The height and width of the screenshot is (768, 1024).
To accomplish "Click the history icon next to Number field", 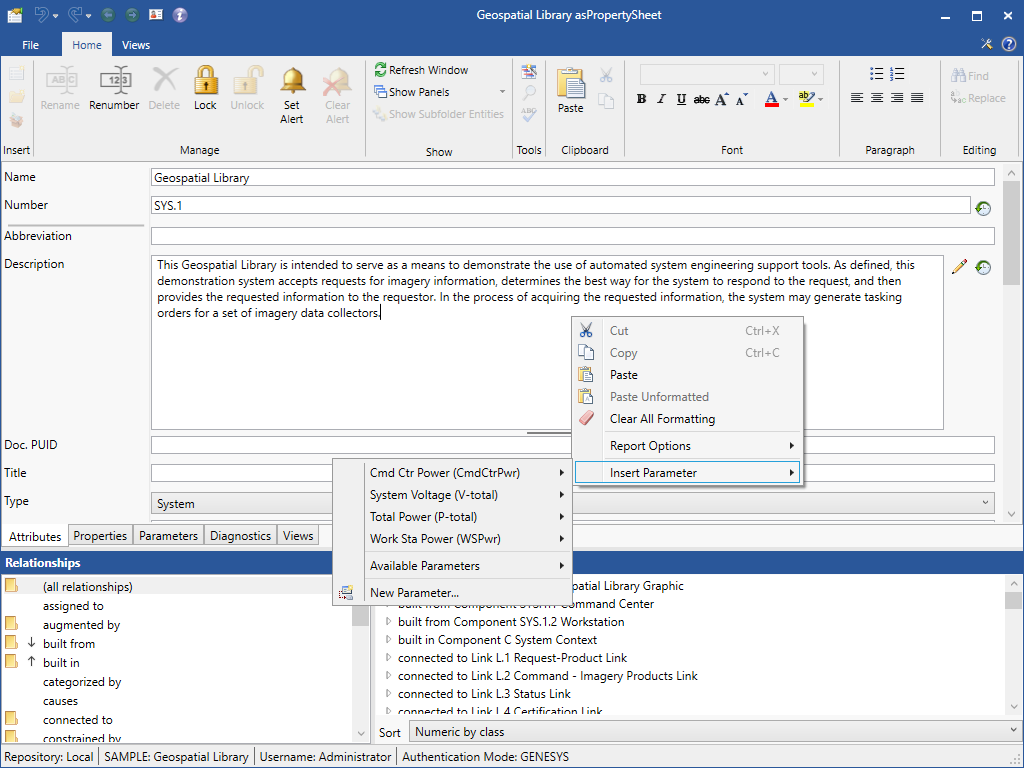I will 983,208.
